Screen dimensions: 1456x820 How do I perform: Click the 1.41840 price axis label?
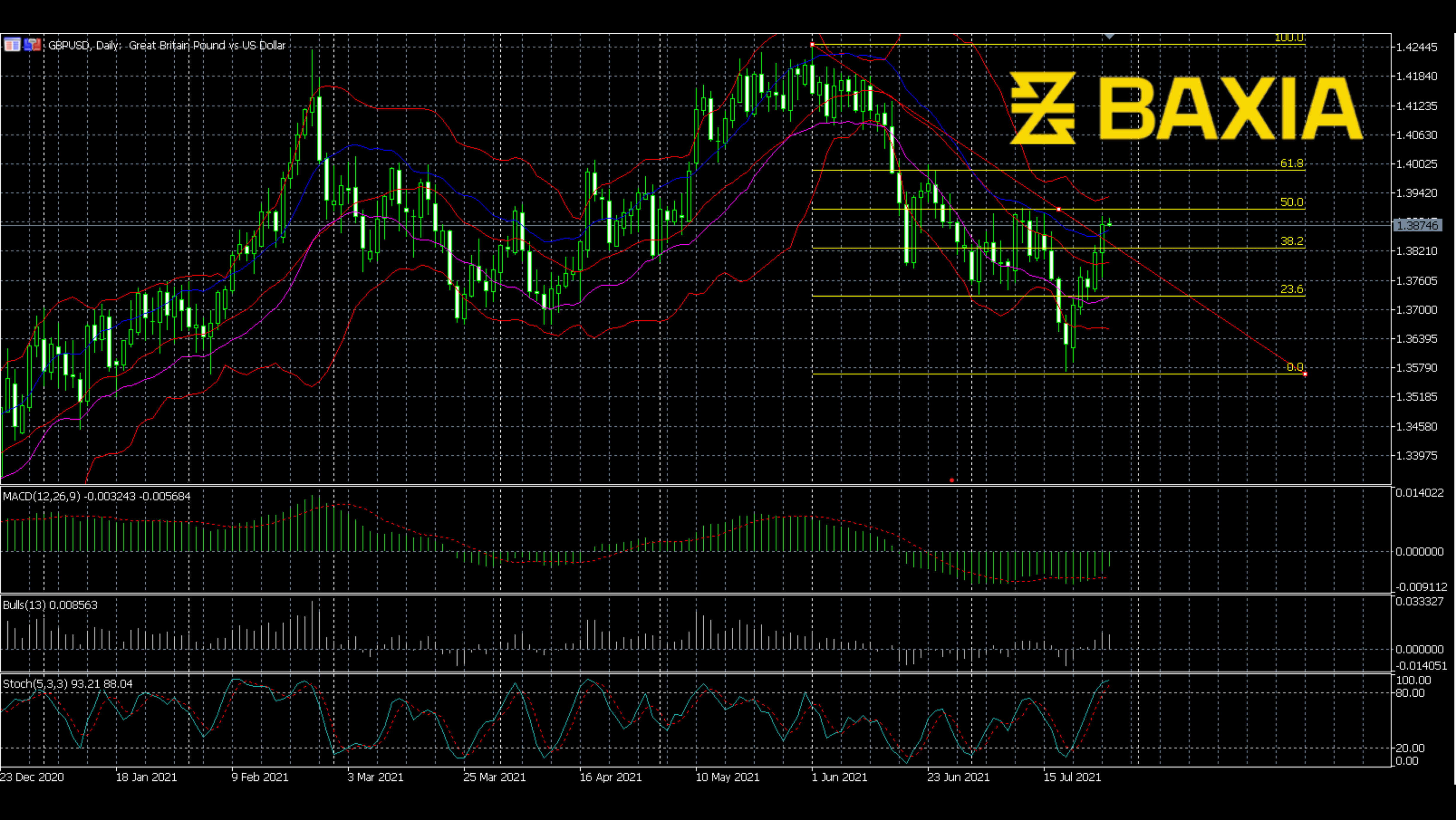(1416, 76)
